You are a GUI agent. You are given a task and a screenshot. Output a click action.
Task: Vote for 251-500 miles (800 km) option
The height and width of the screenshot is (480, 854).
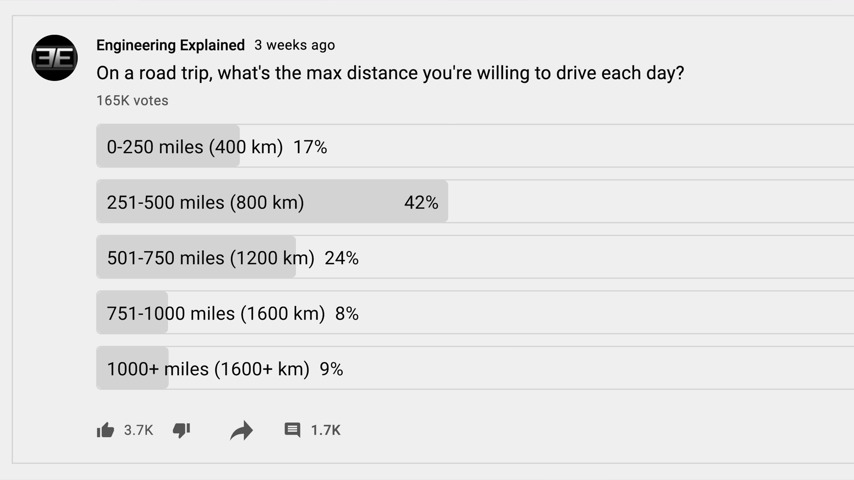coord(475,202)
